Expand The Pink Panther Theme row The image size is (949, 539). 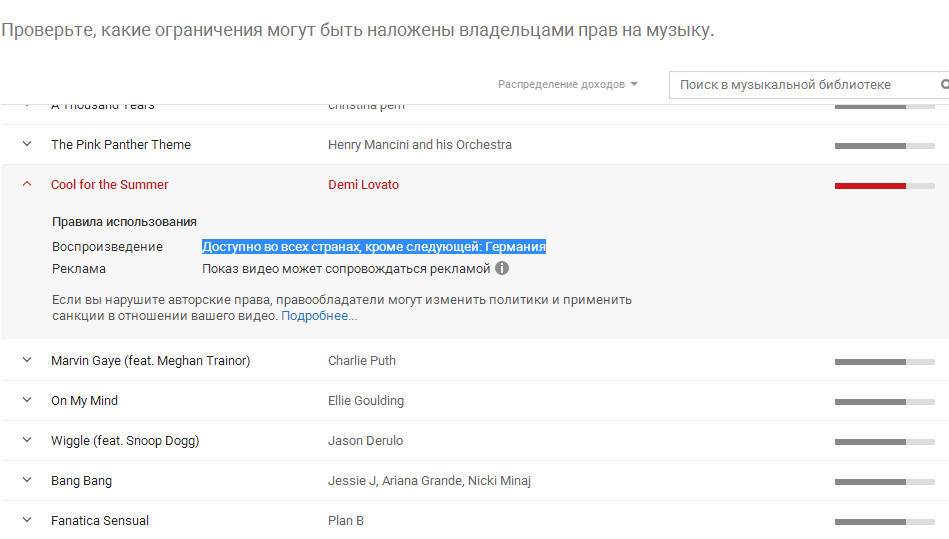pyautogui.click(x=27, y=144)
